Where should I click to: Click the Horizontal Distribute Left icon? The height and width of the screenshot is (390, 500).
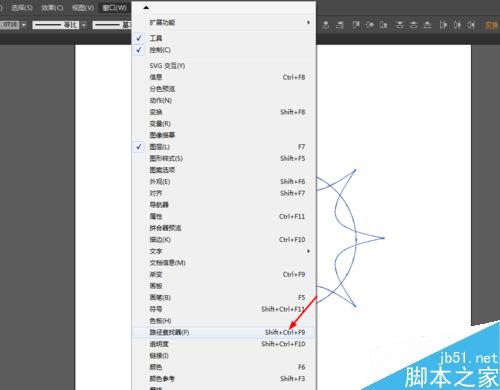click(x=443, y=25)
